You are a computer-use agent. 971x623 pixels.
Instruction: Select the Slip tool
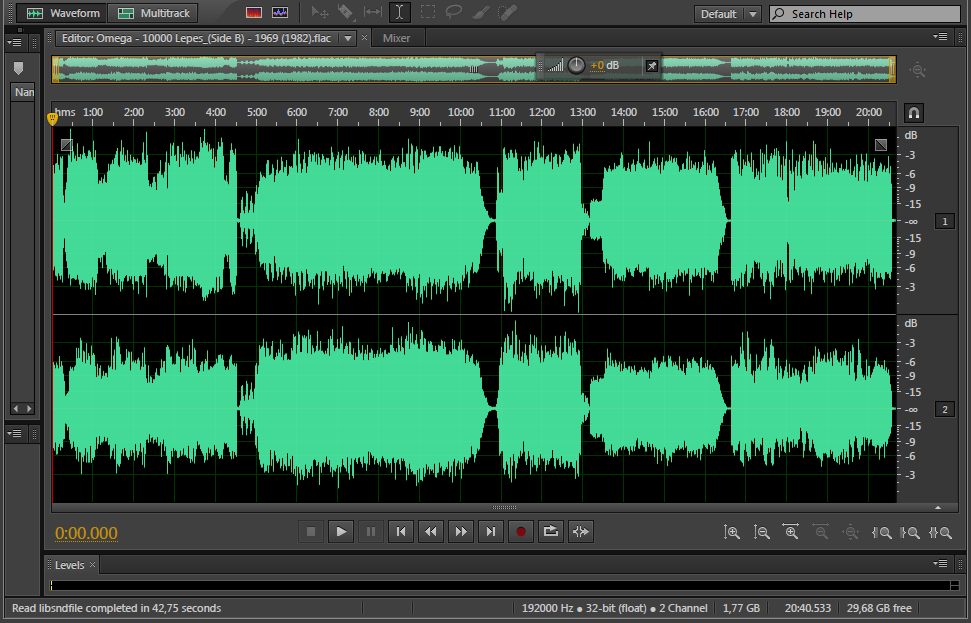click(373, 12)
